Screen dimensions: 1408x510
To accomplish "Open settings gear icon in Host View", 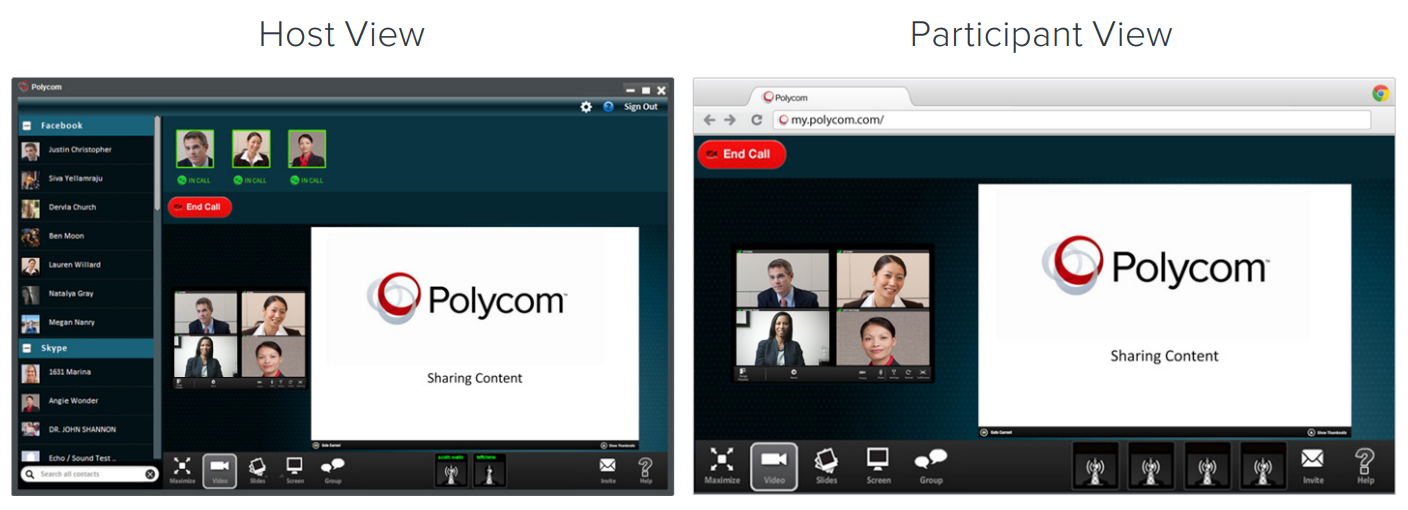I will pos(586,106).
